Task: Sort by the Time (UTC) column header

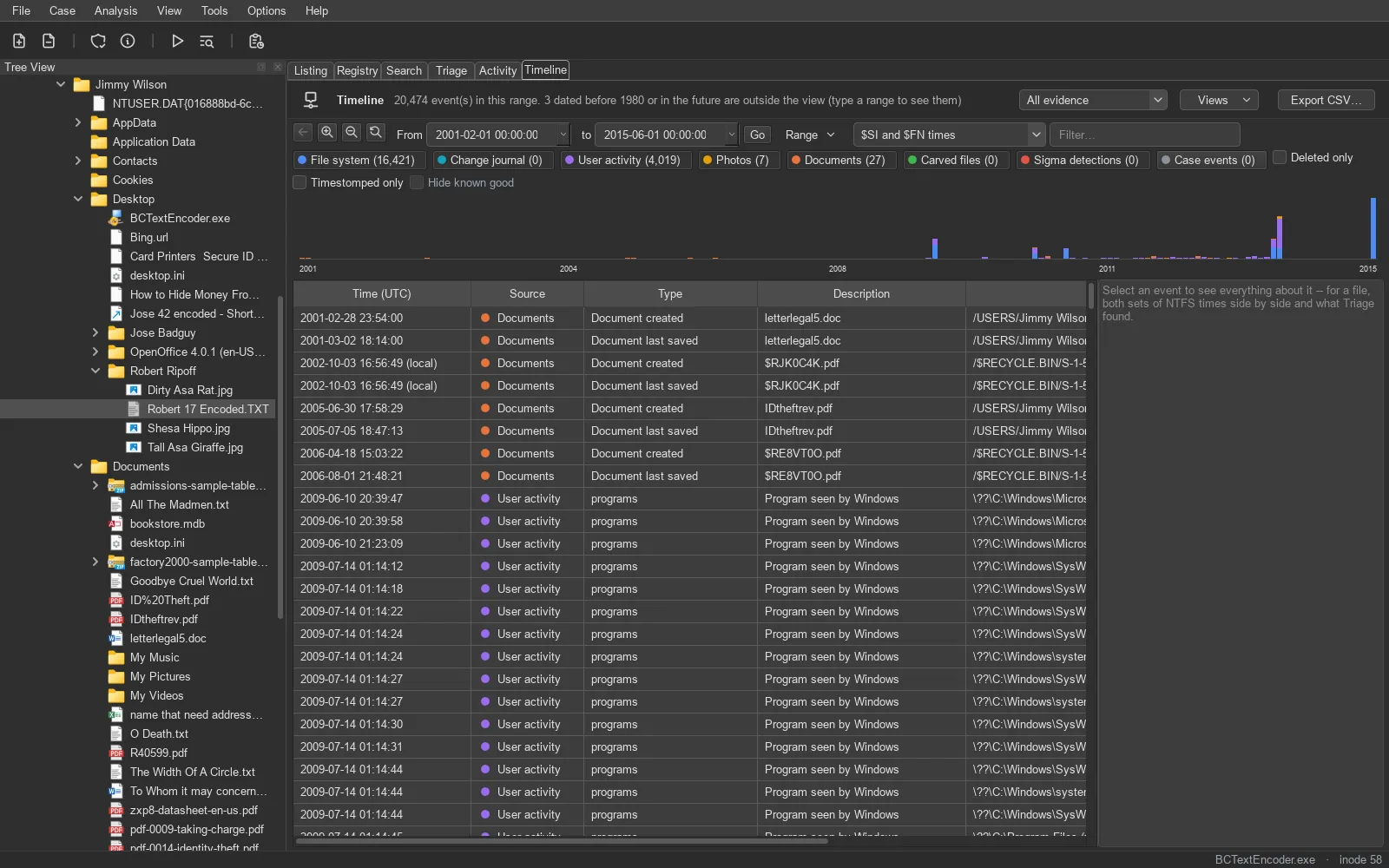Action: tap(382, 293)
